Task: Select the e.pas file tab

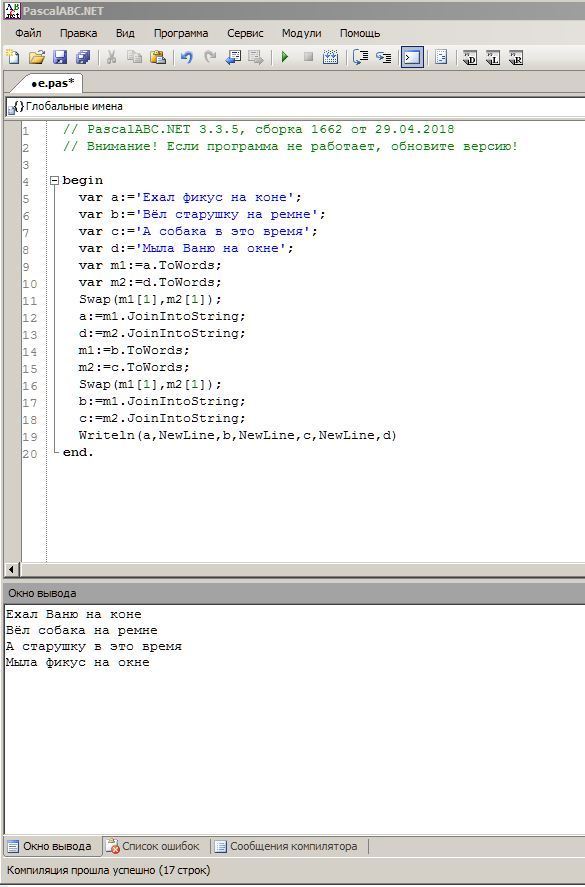Action: point(52,83)
